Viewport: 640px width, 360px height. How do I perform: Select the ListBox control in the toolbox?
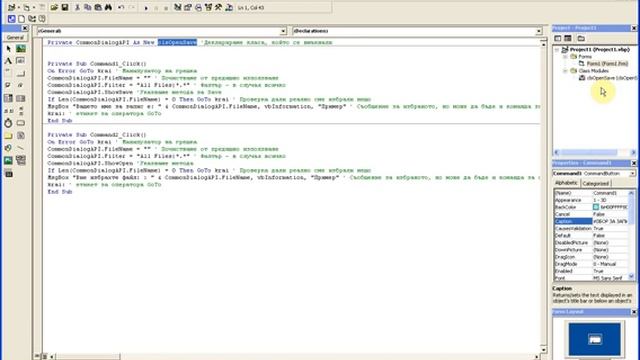click(20, 98)
